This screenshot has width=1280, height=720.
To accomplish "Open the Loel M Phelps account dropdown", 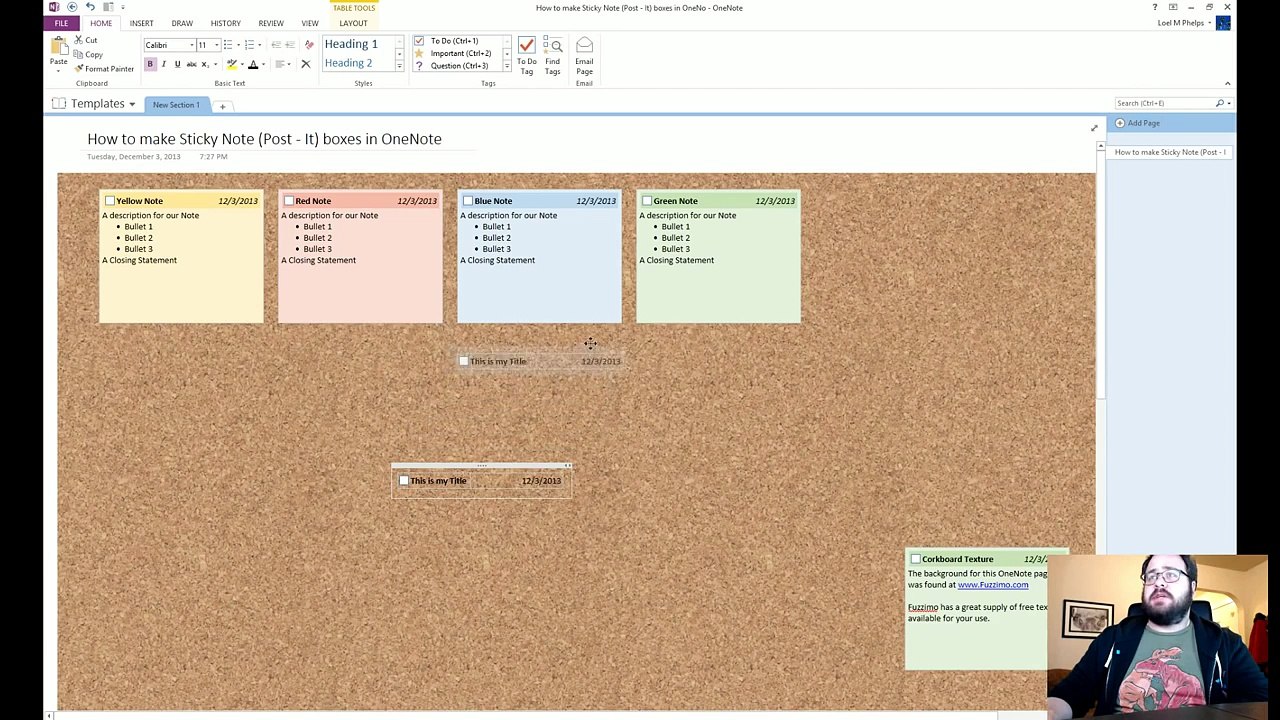I will (x=1209, y=23).
